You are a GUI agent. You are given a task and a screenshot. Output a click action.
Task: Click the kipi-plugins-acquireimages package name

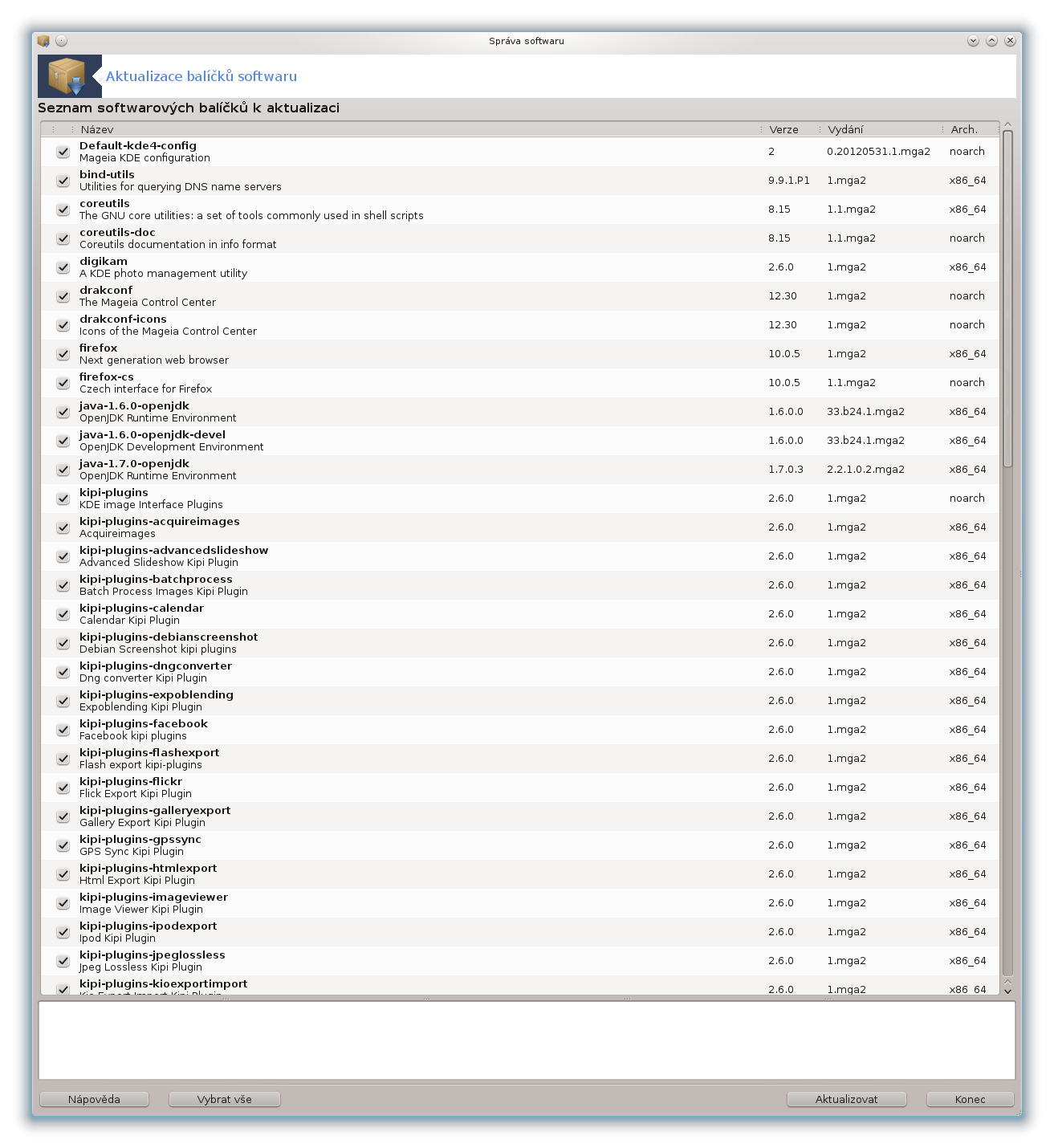pyautogui.click(x=159, y=521)
